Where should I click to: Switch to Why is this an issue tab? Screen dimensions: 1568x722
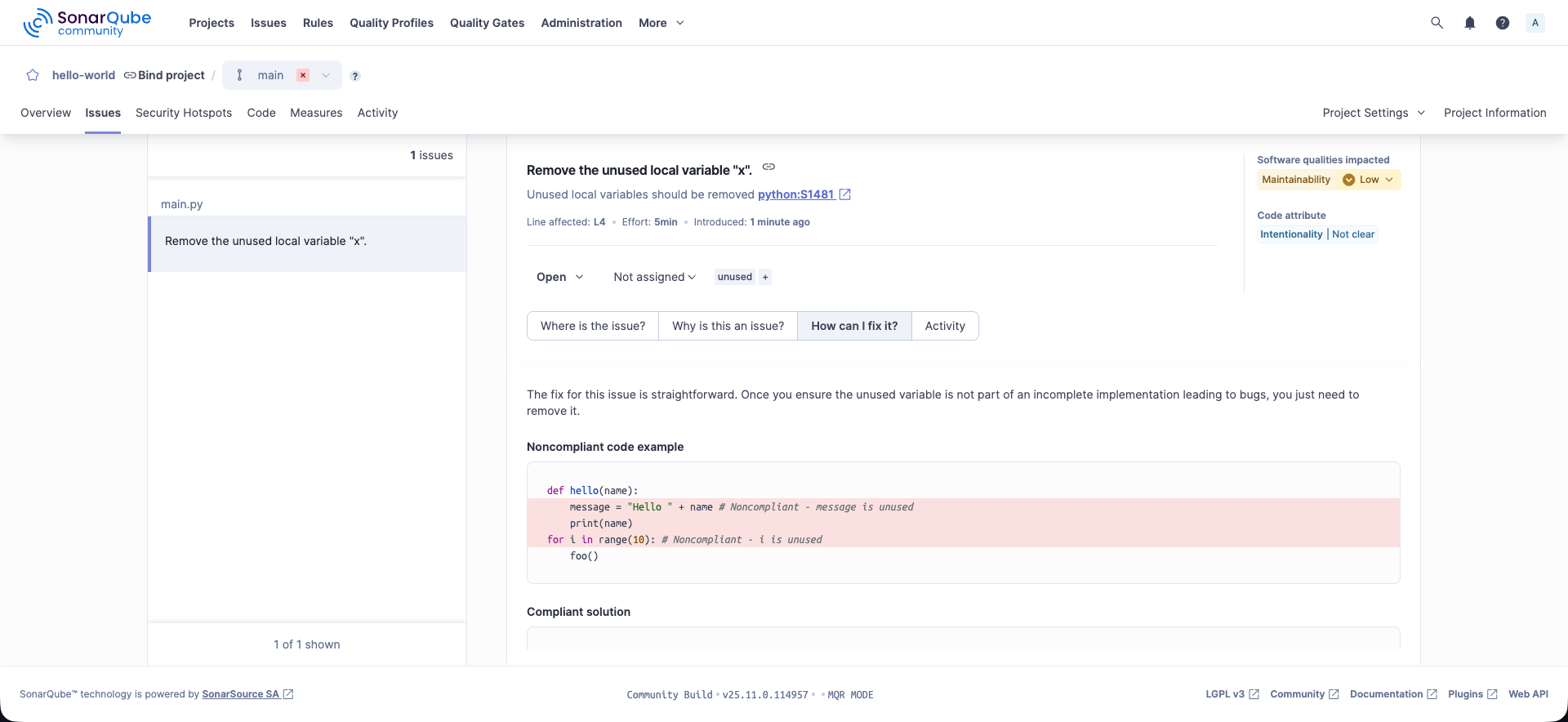[728, 326]
